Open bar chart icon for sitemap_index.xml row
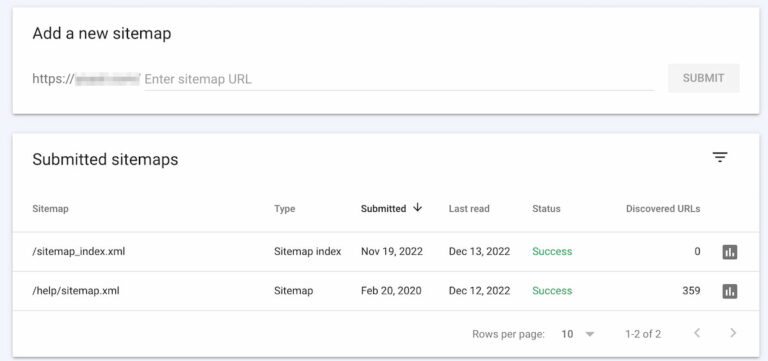 click(730, 252)
